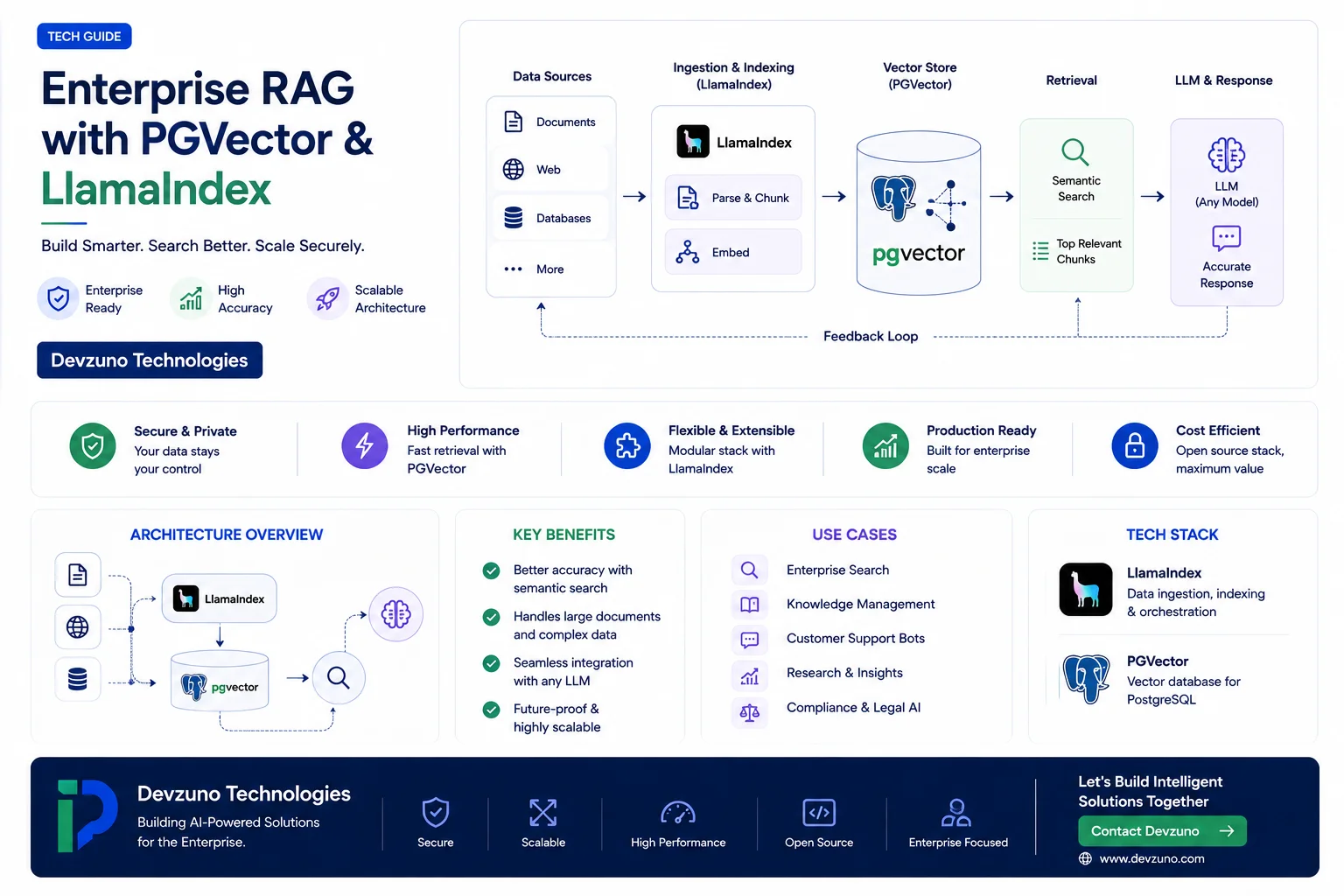Click the Customer Support Bots text
The image size is (1344, 896).
point(855,638)
